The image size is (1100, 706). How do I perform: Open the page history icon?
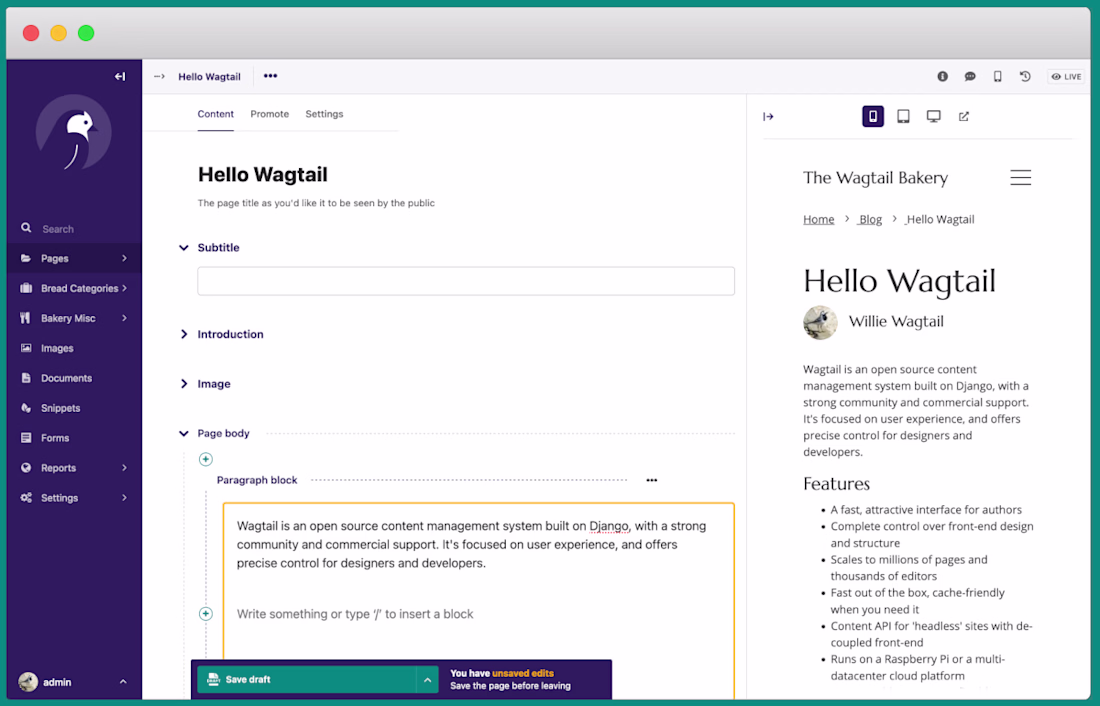click(1025, 76)
